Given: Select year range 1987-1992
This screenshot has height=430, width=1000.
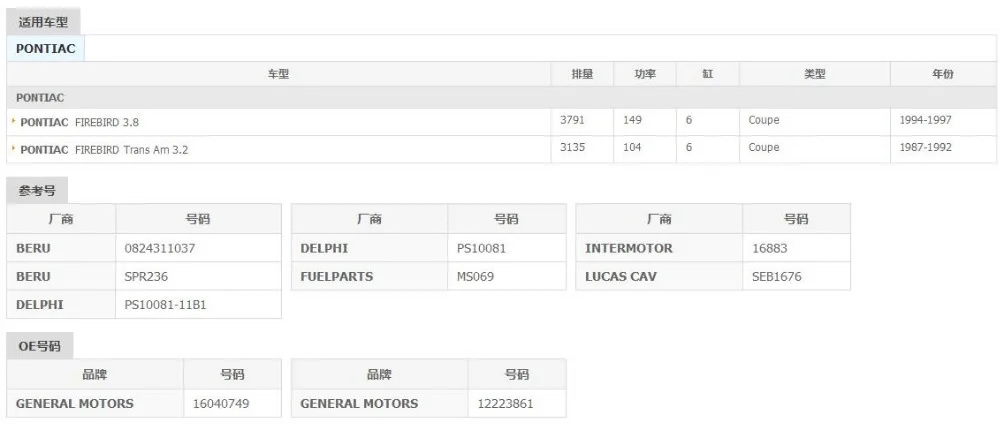Looking at the screenshot, I should (x=925, y=147).
